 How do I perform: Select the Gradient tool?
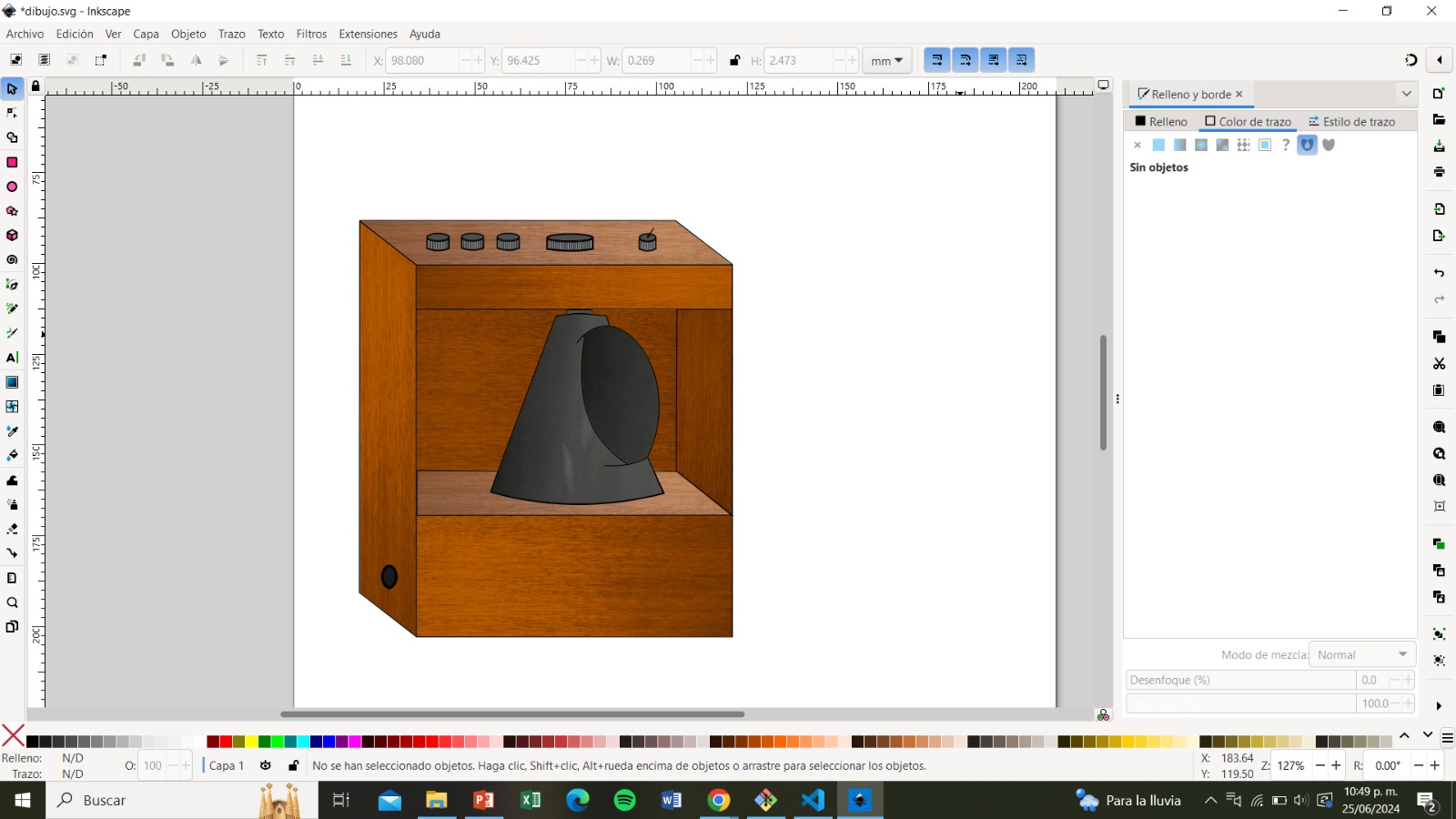coord(12,382)
